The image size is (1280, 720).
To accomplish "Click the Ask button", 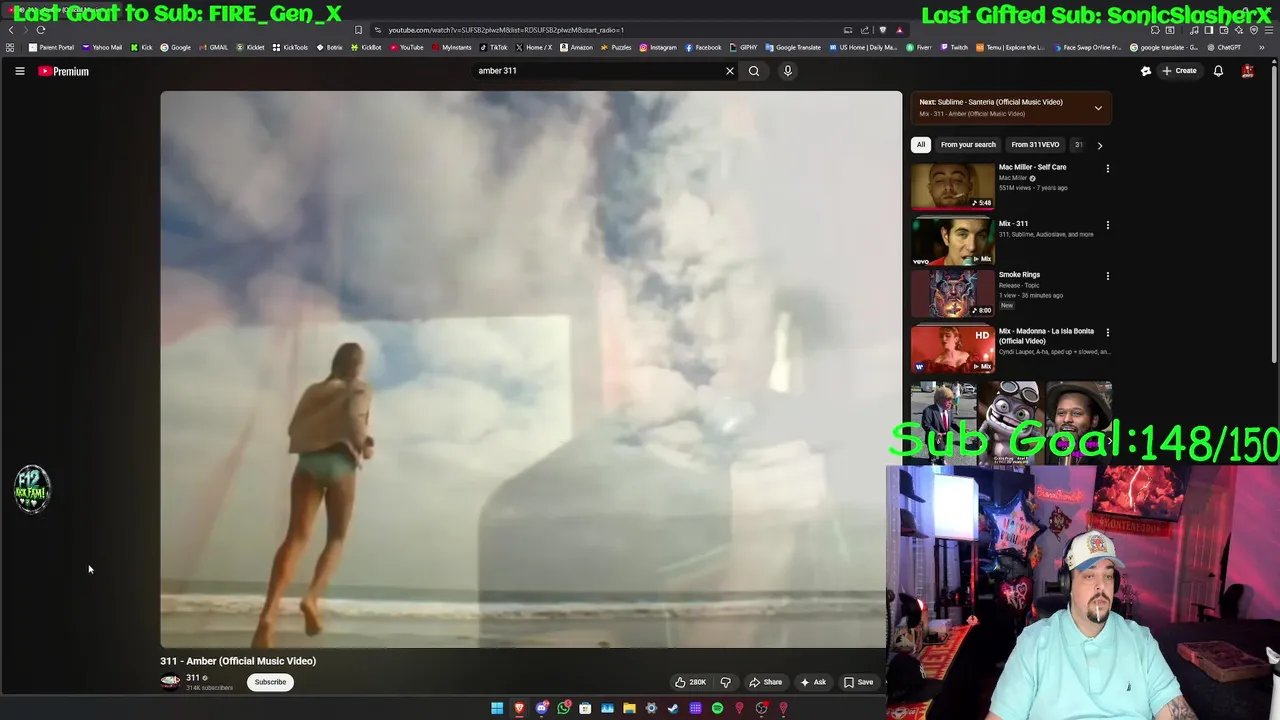I will 813,682.
